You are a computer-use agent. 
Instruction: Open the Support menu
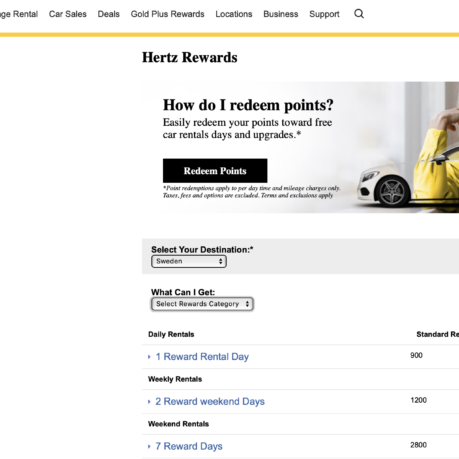pos(324,14)
